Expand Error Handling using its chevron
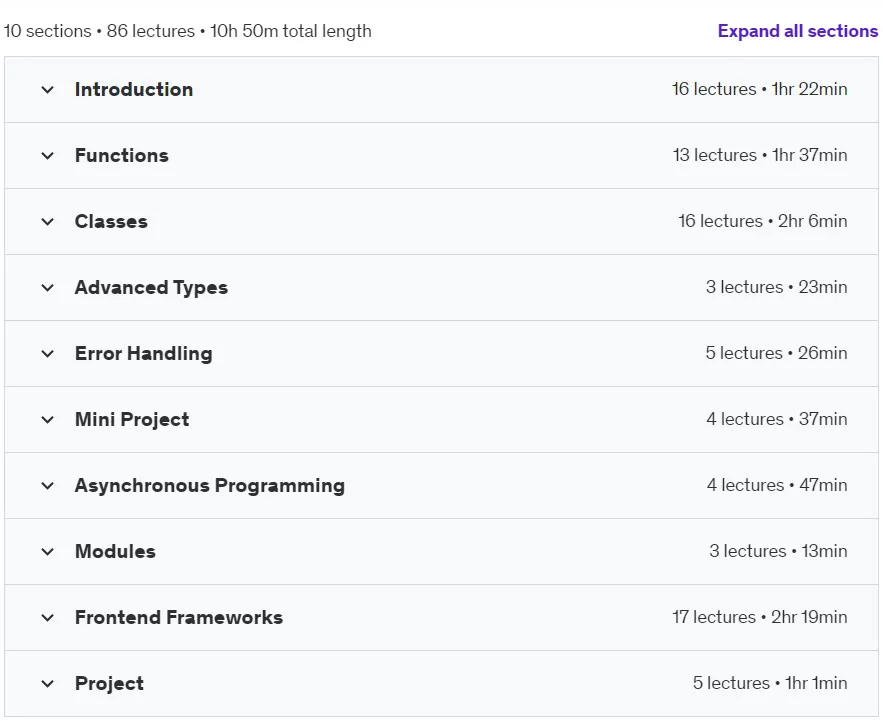 click(x=48, y=354)
